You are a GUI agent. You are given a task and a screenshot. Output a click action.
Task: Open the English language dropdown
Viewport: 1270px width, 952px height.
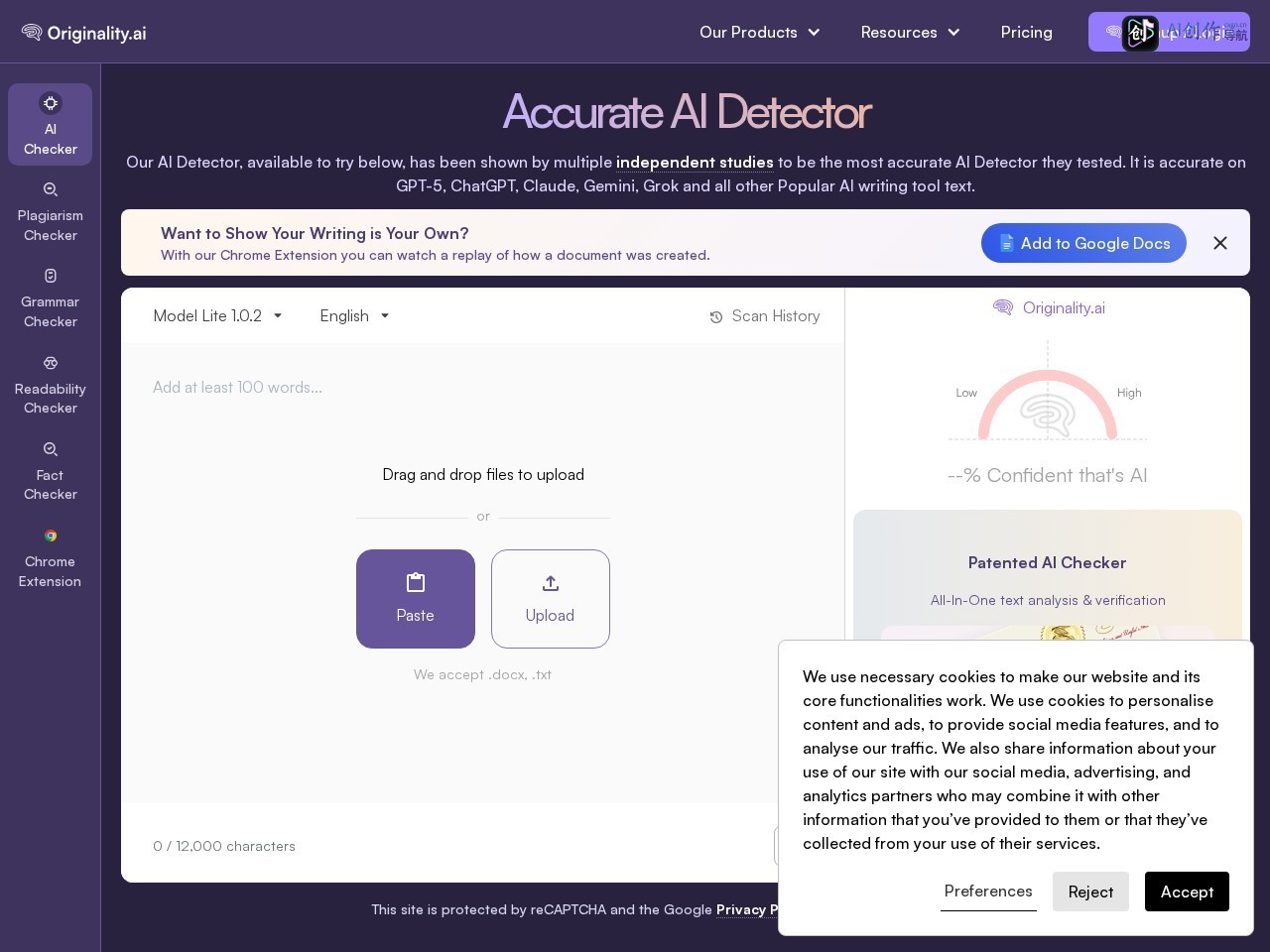click(x=354, y=315)
